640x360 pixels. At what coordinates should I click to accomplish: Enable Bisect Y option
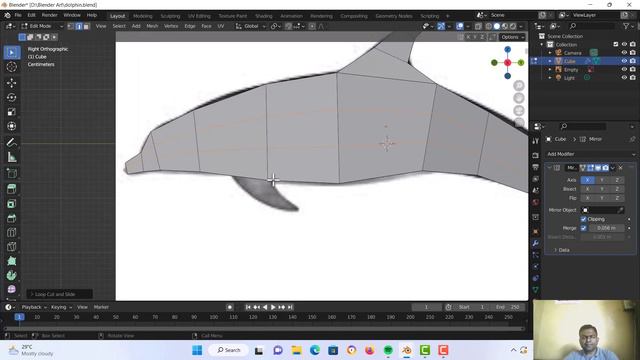[x=602, y=189]
